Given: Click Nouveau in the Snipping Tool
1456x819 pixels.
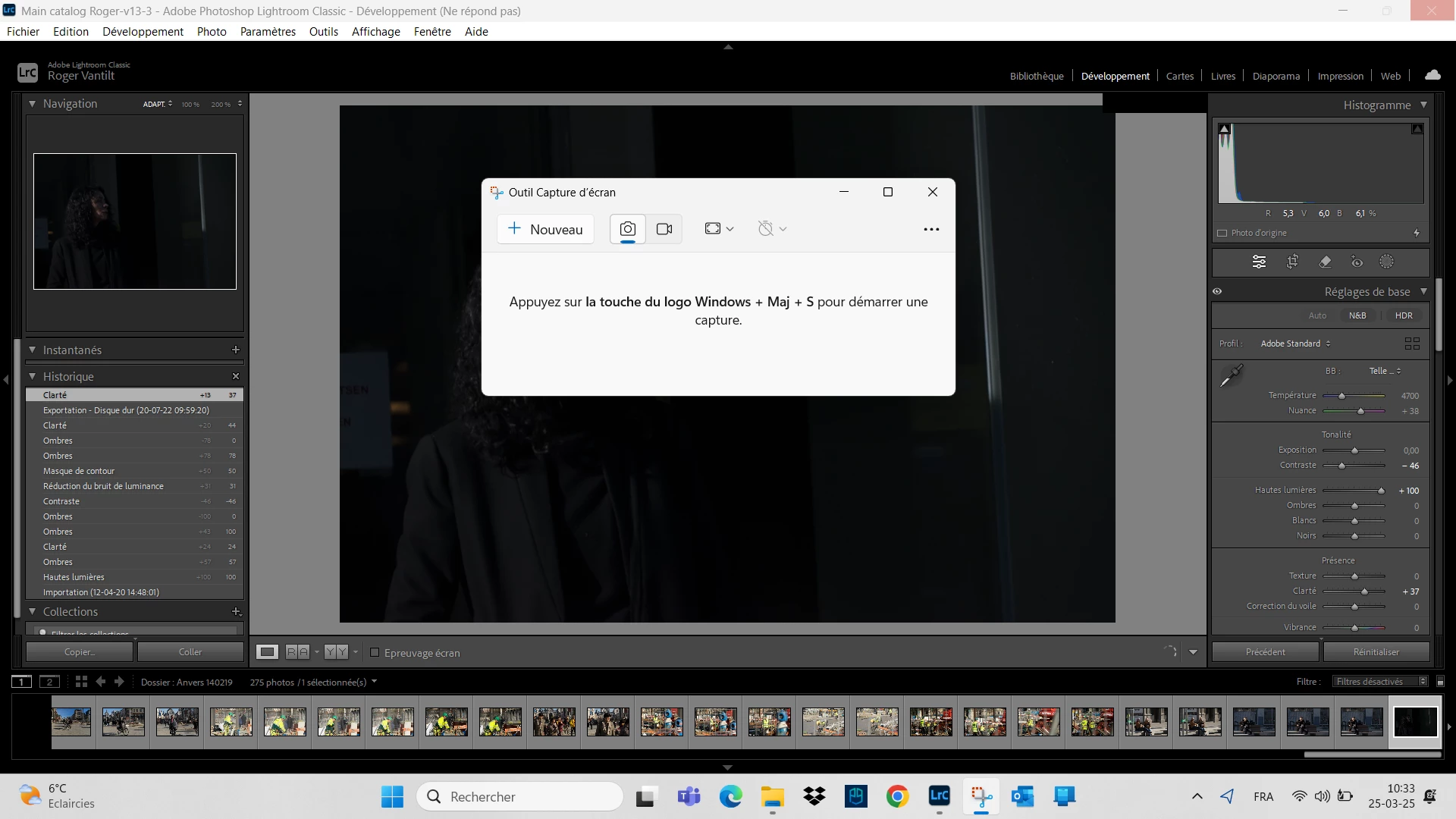Looking at the screenshot, I should (545, 229).
